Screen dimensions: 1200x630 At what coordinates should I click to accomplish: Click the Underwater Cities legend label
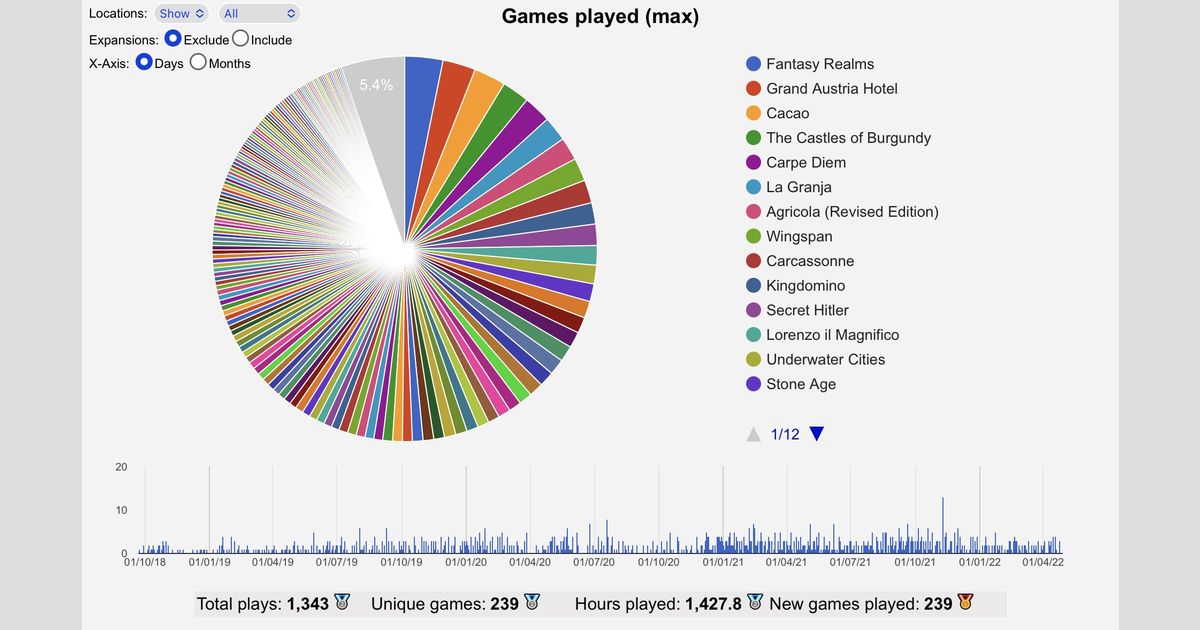[826, 359]
